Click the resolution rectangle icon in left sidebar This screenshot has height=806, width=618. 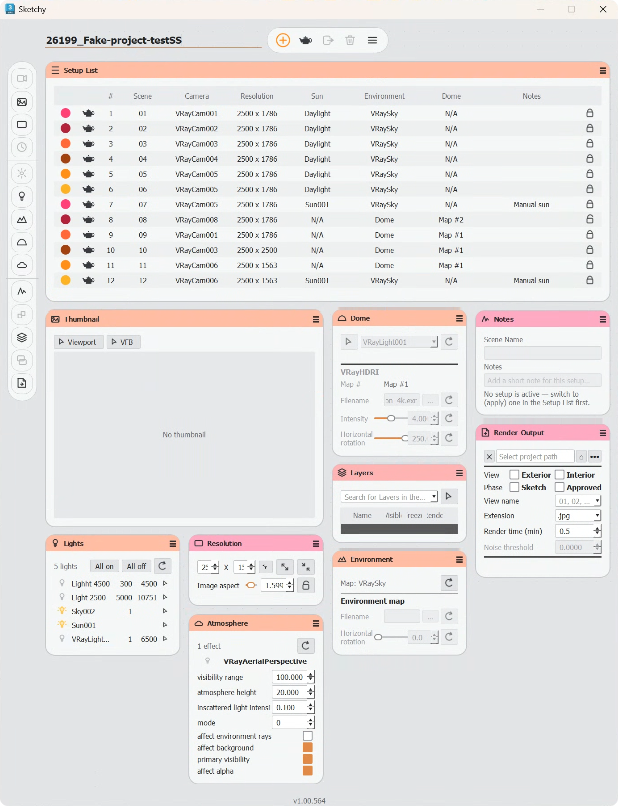(x=22, y=124)
